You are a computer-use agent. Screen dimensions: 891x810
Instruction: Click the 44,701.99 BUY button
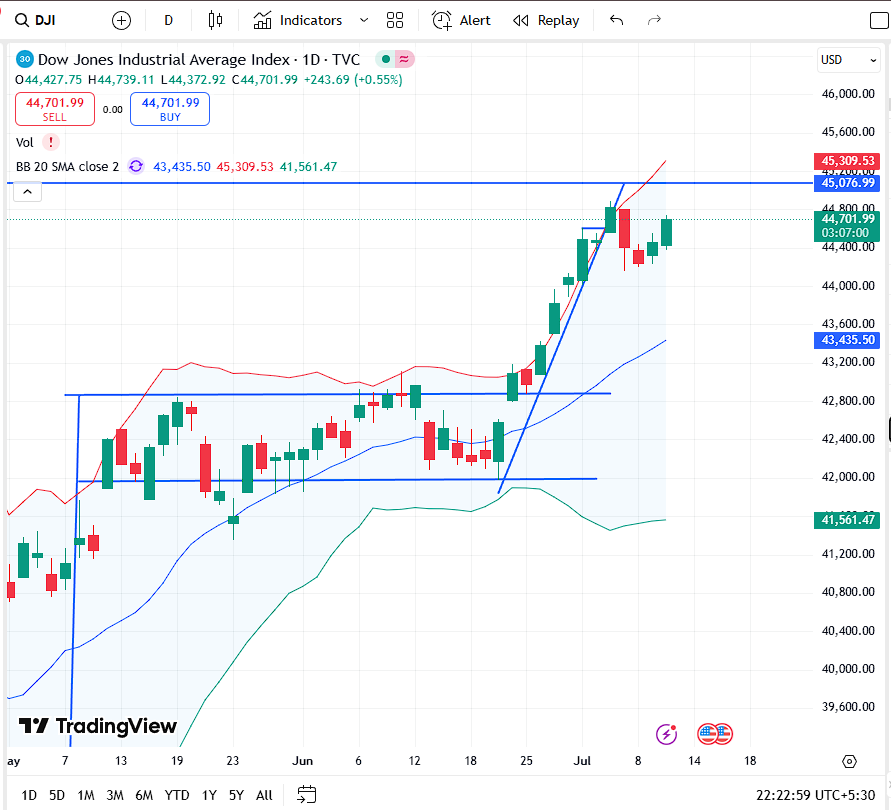170,109
